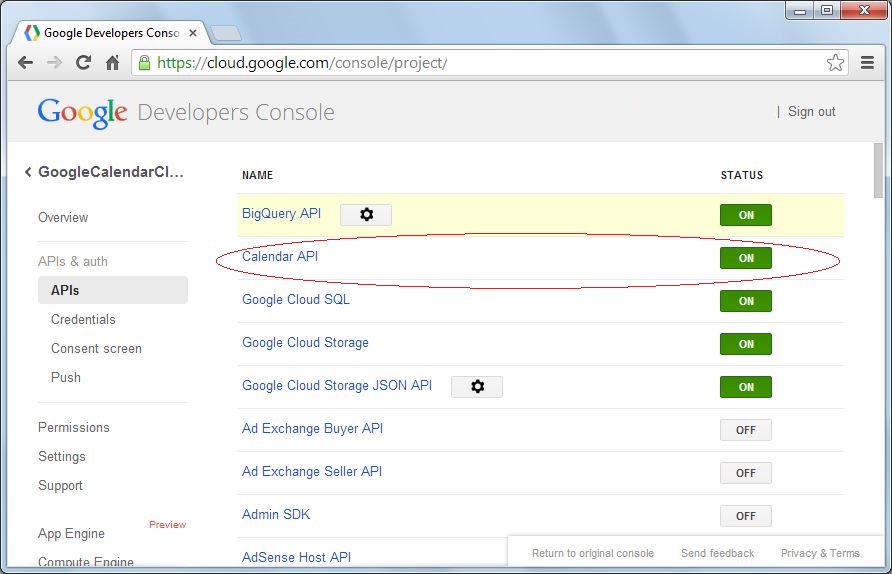Reload the page with the refresh icon
892x574 pixels.
(84, 63)
